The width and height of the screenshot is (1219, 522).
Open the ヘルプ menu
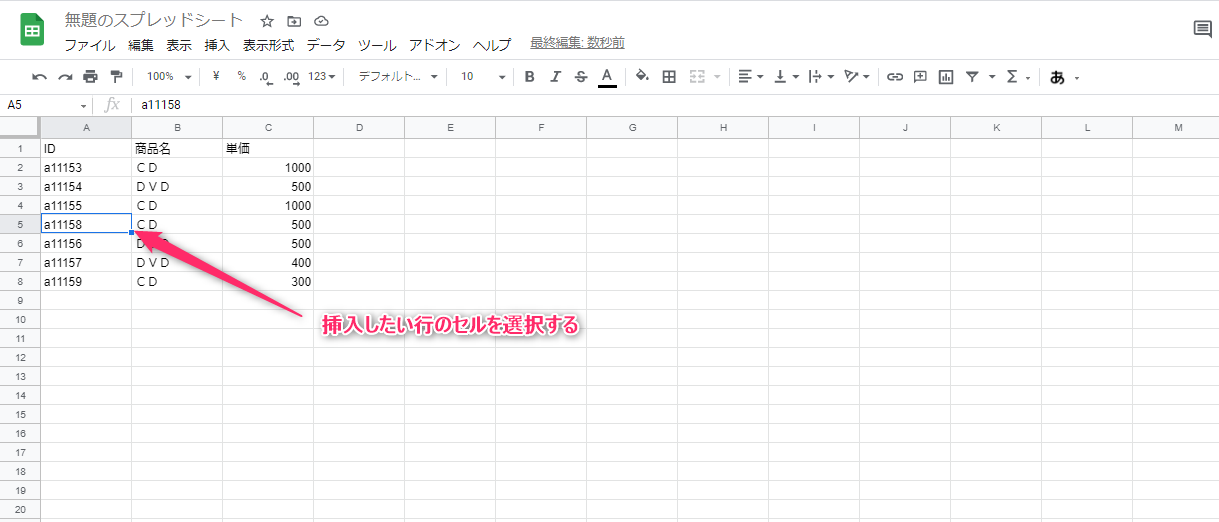click(492, 45)
